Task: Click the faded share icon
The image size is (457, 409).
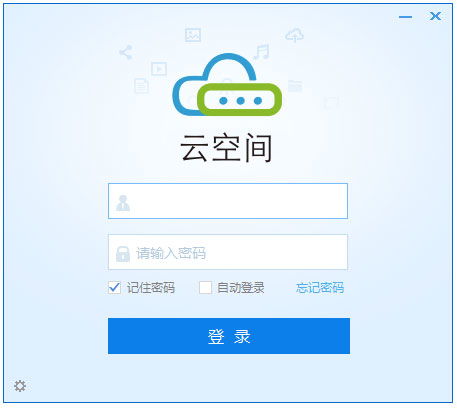Action: point(126,52)
